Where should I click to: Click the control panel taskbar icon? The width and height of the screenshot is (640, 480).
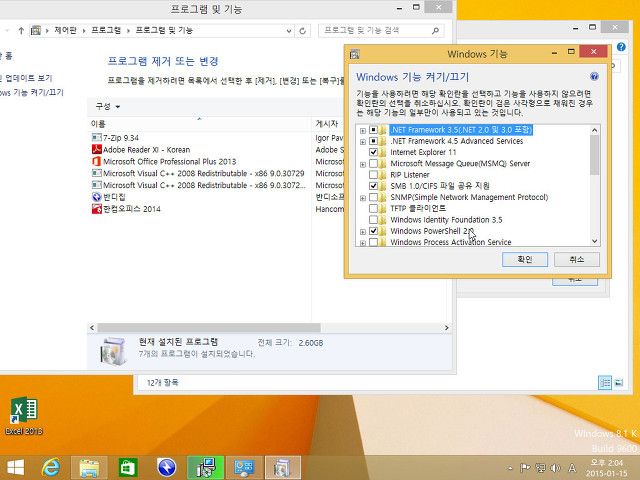pyautogui.click(x=244, y=467)
